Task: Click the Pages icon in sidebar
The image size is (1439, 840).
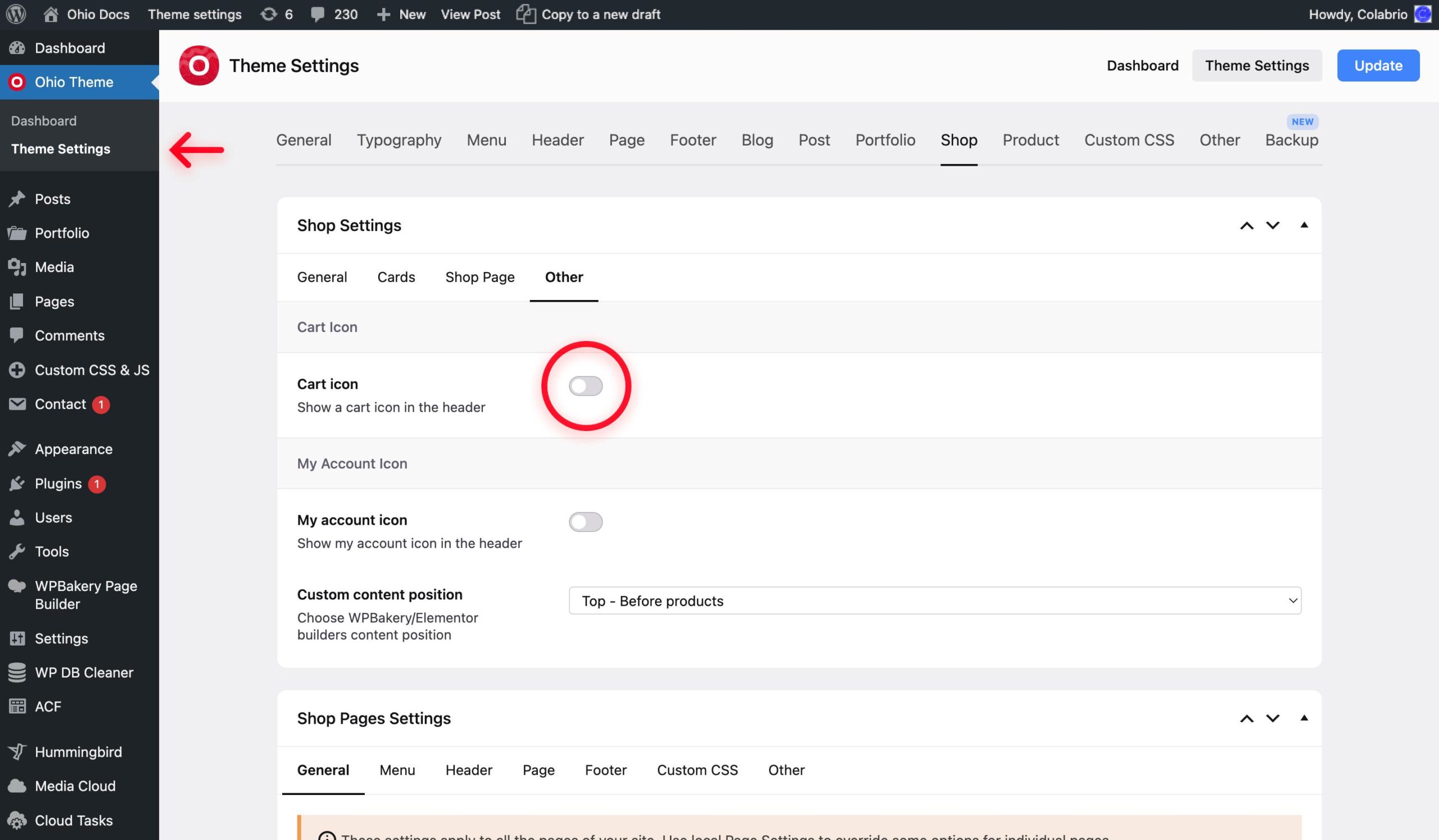Action: pyautogui.click(x=17, y=301)
